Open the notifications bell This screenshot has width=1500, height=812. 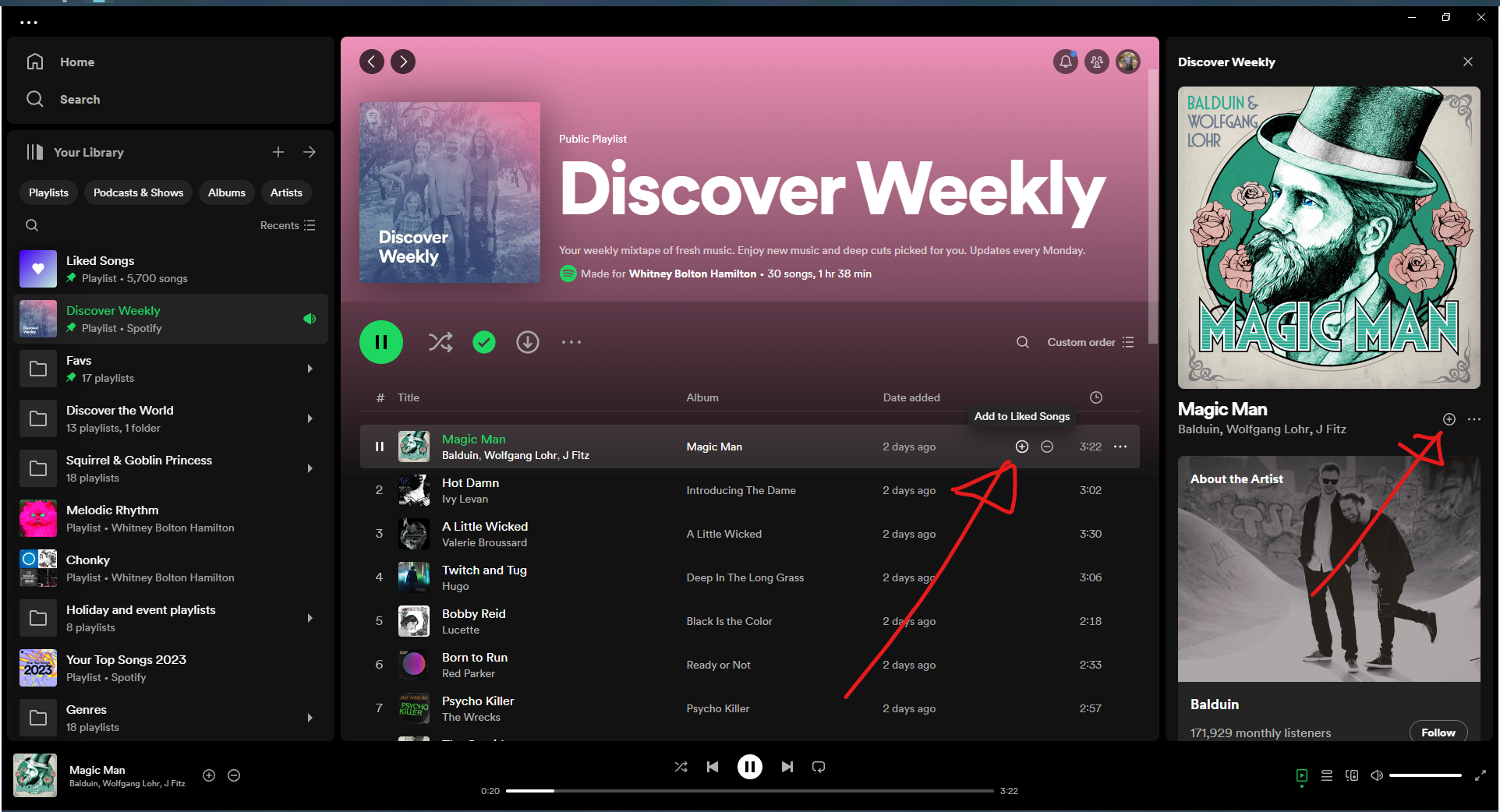point(1065,62)
